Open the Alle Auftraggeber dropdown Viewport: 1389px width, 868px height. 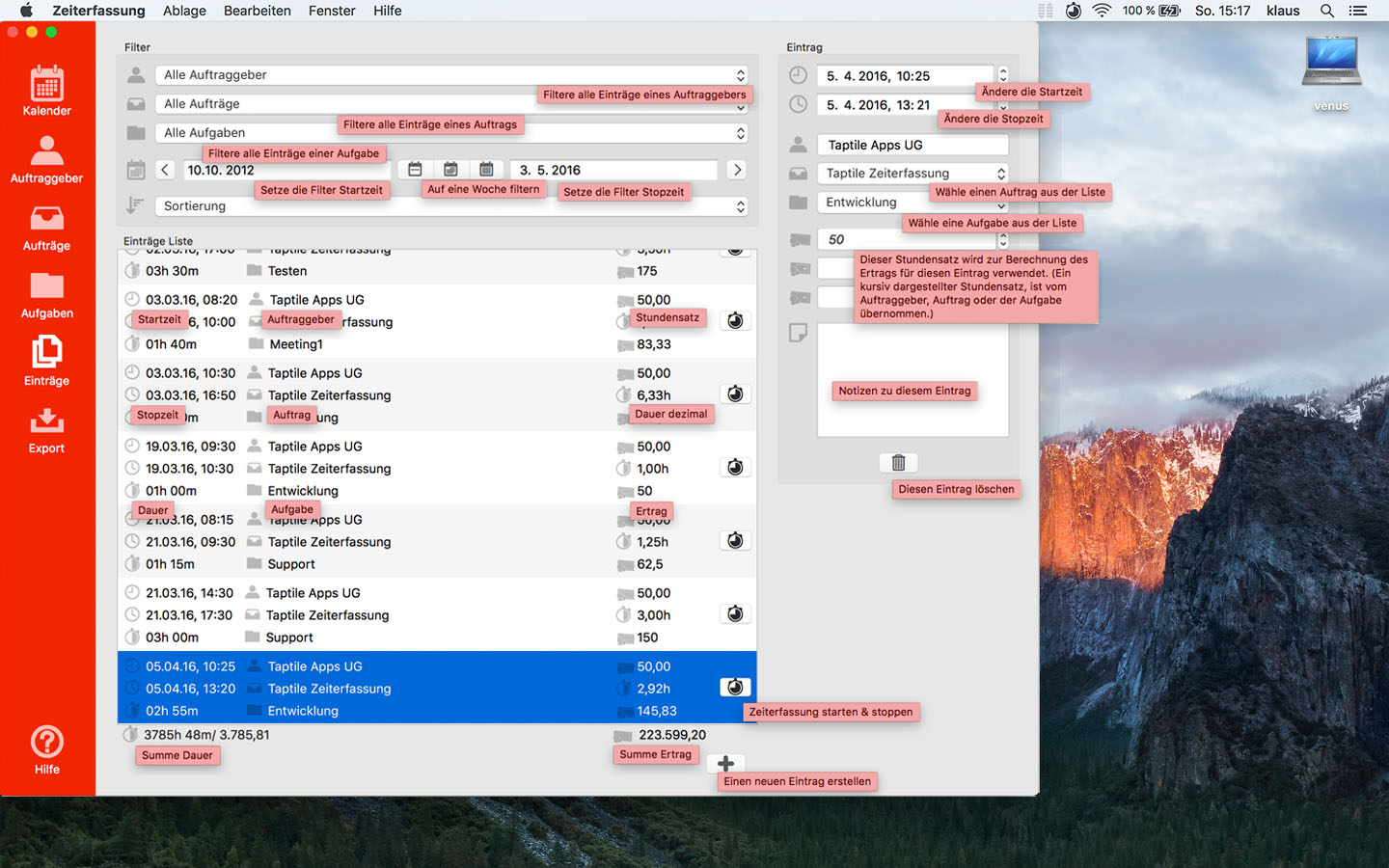[x=451, y=75]
